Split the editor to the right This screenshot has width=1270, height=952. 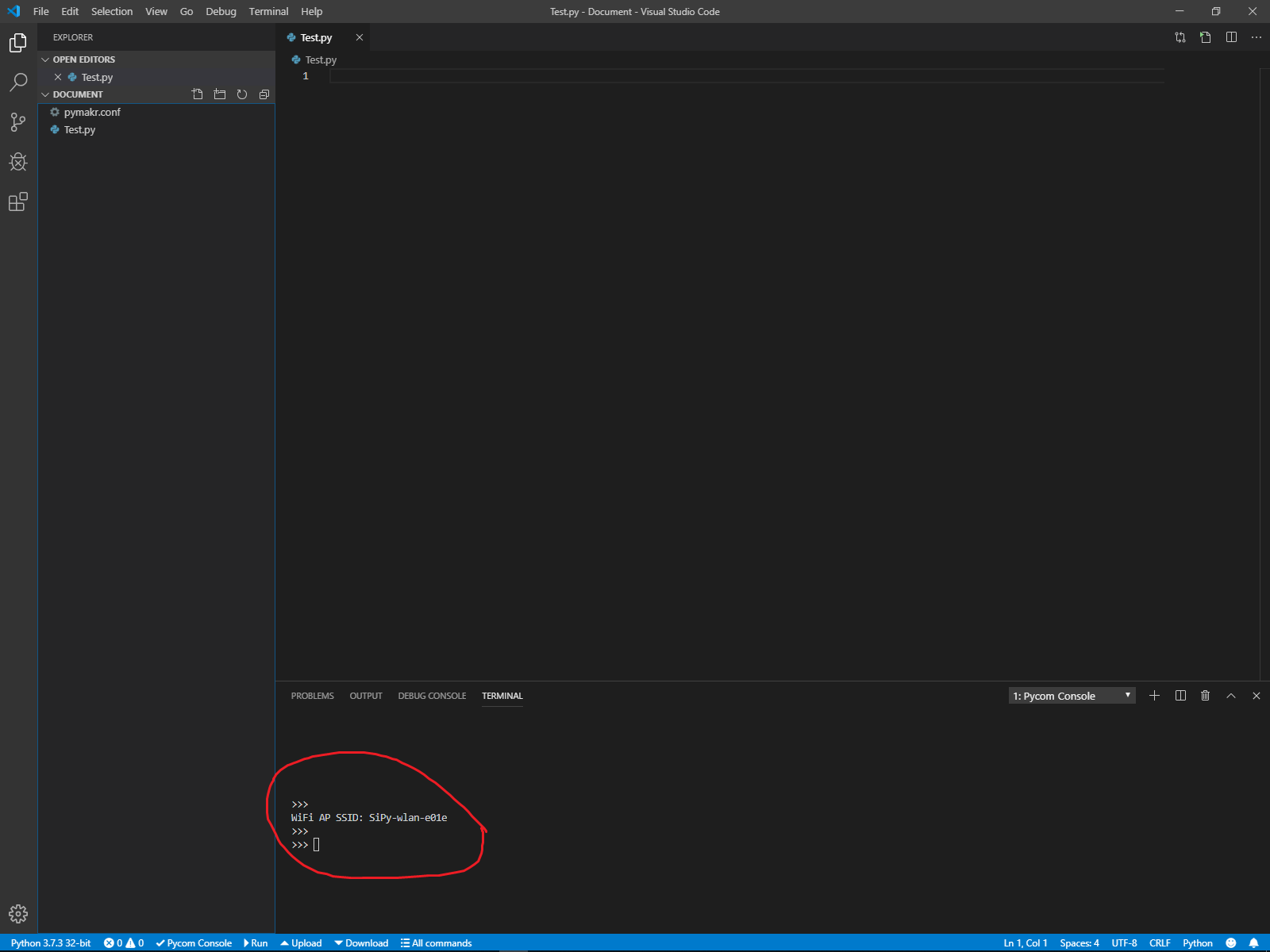click(1231, 37)
